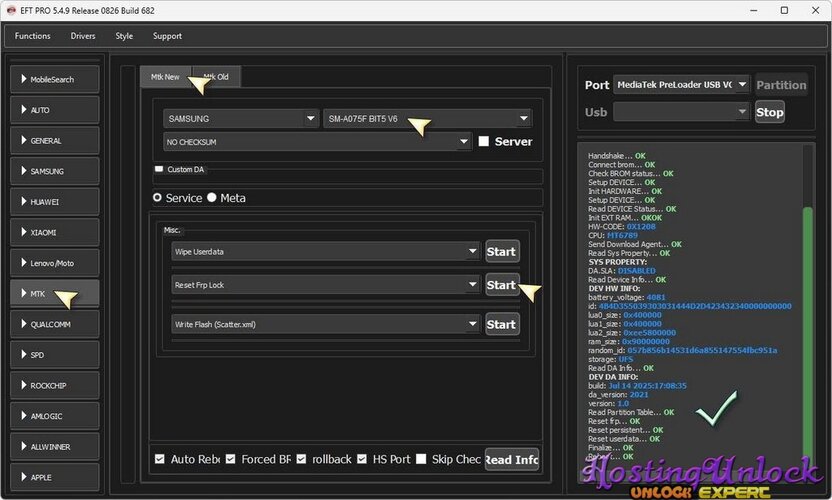Start the Write Flash operation
The width and height of the screenshot is (832, 500).
tap(501, 324)
